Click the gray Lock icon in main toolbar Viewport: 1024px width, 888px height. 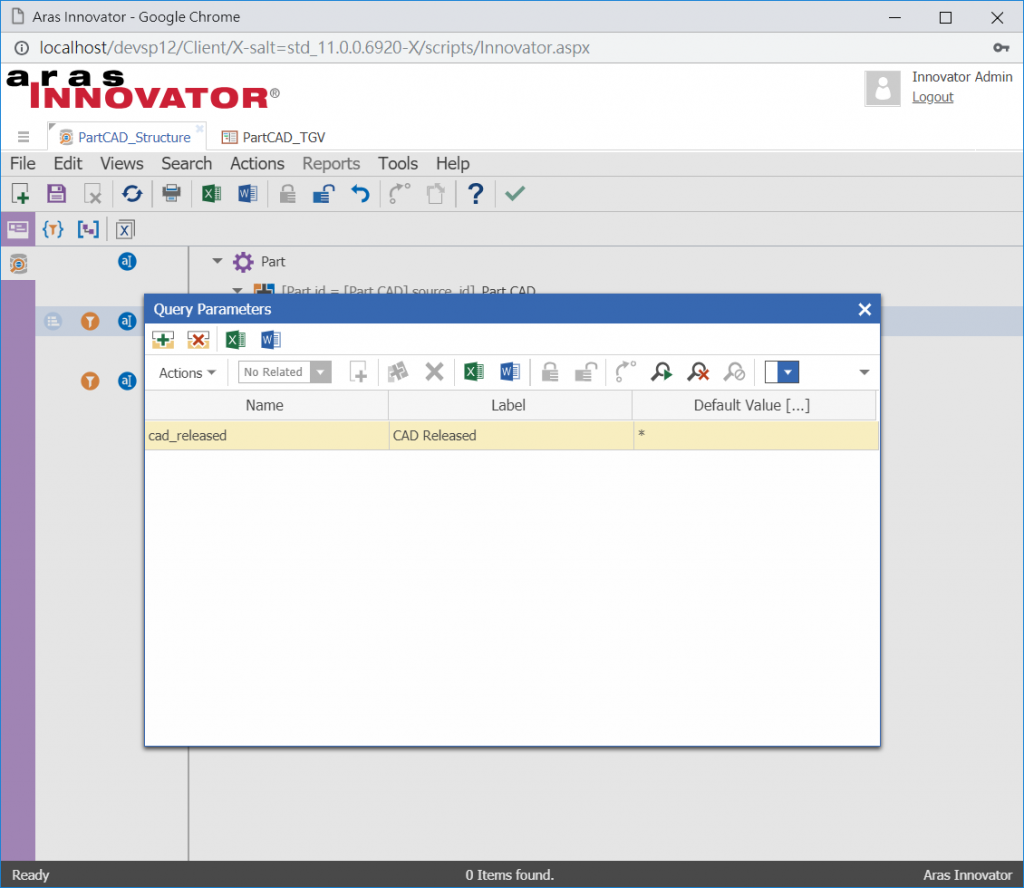click(287, 194)
